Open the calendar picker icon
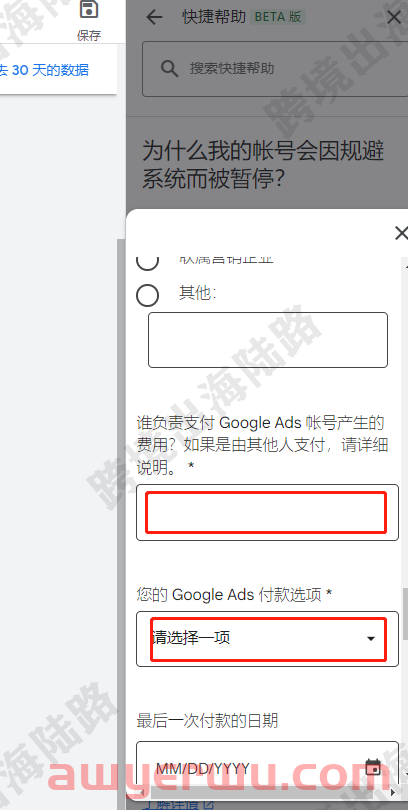The image size is (408, 810). [x=373, y=767]
